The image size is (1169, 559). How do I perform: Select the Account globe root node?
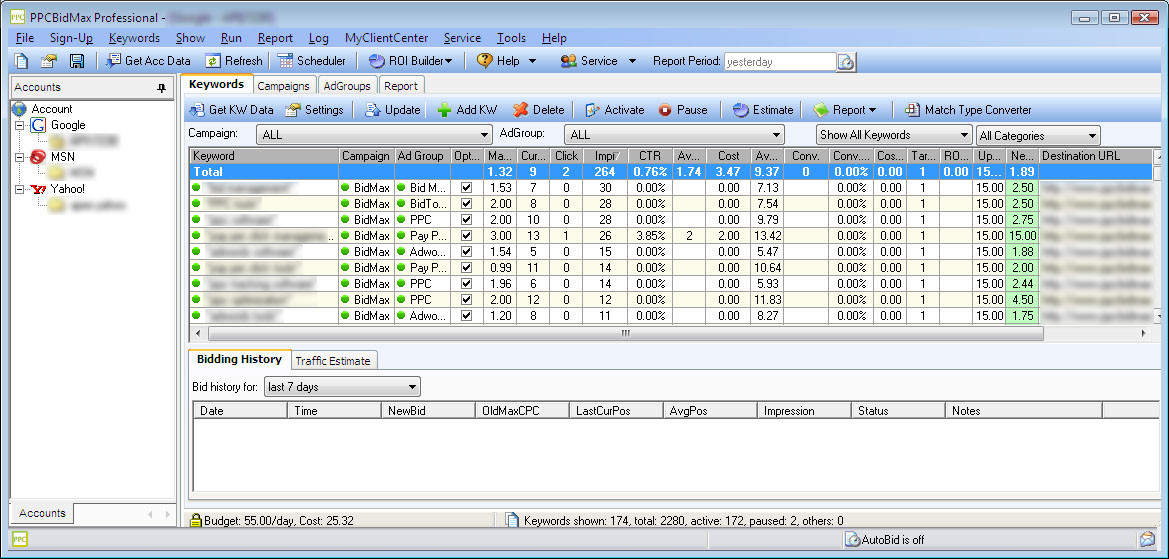42,109
